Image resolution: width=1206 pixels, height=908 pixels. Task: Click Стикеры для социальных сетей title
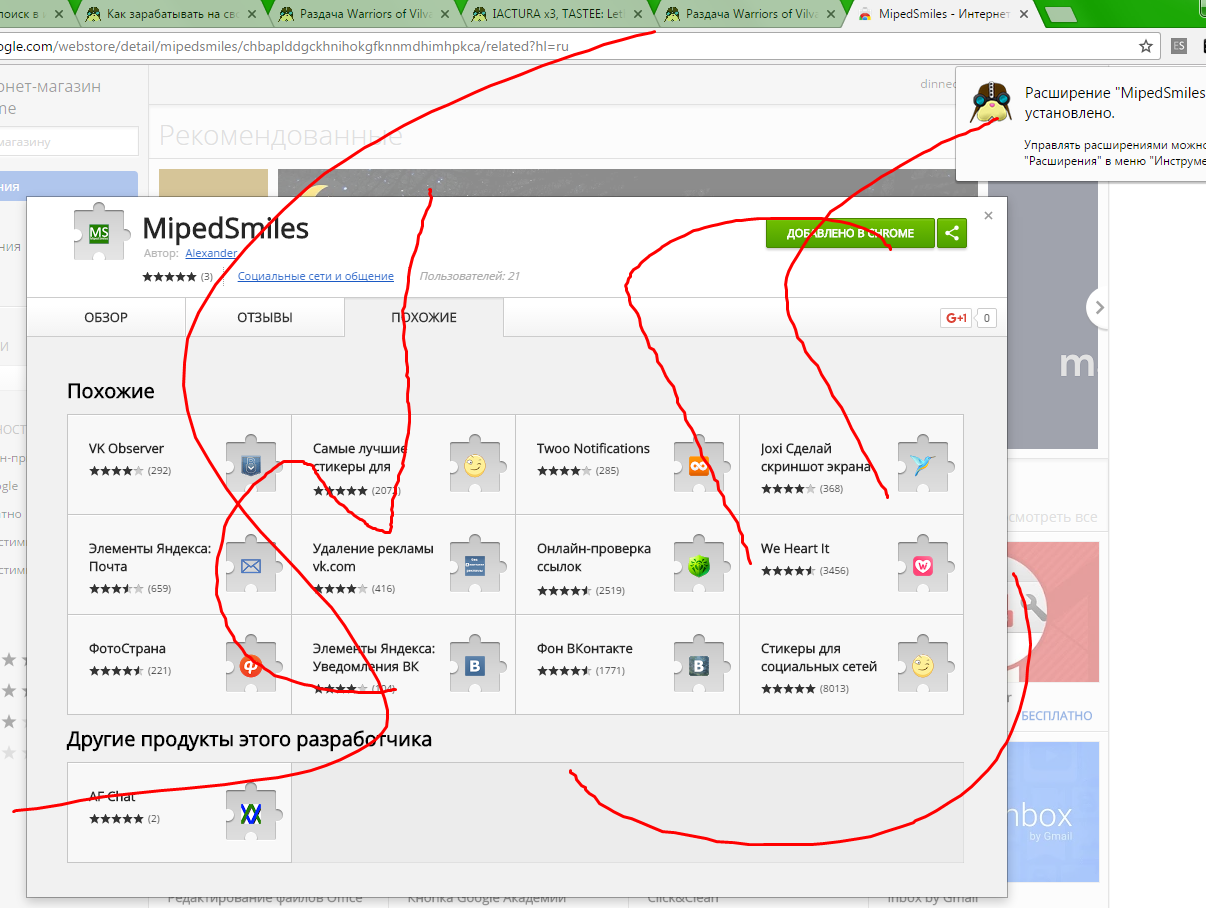[x=819, y=657]
